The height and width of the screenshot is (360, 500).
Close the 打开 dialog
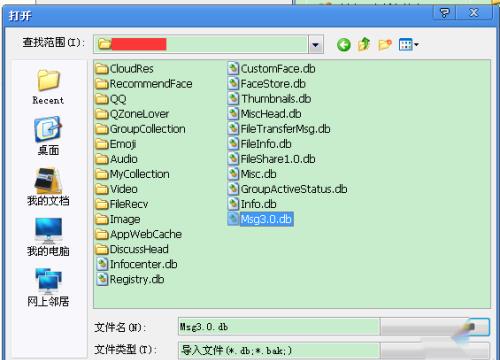474,13
